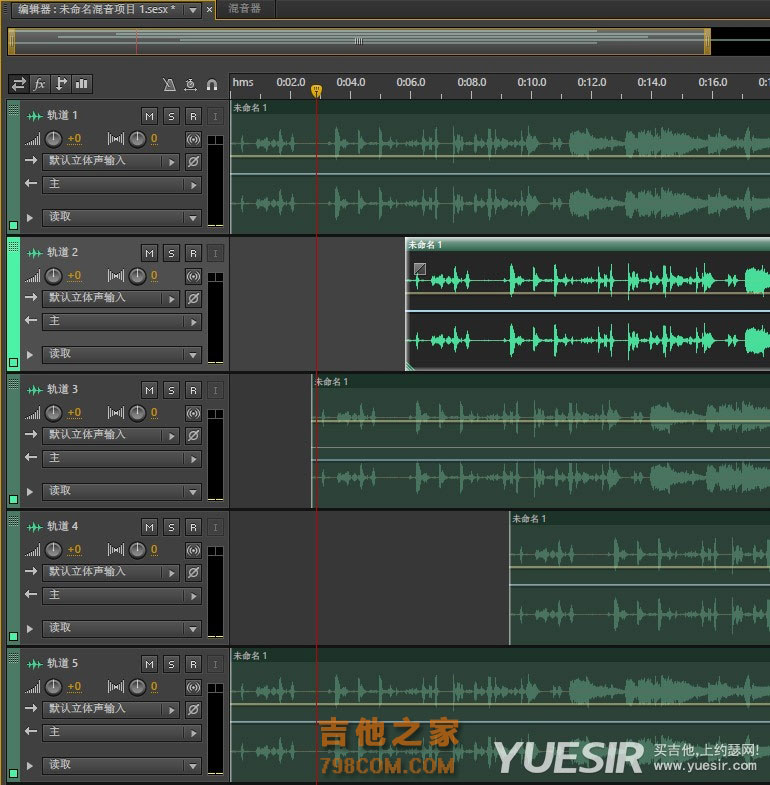Click 轨道 4 sum-to-mono icon
Image resolution: width=770 pixels, height=785 pixels.
pos(193,550)
